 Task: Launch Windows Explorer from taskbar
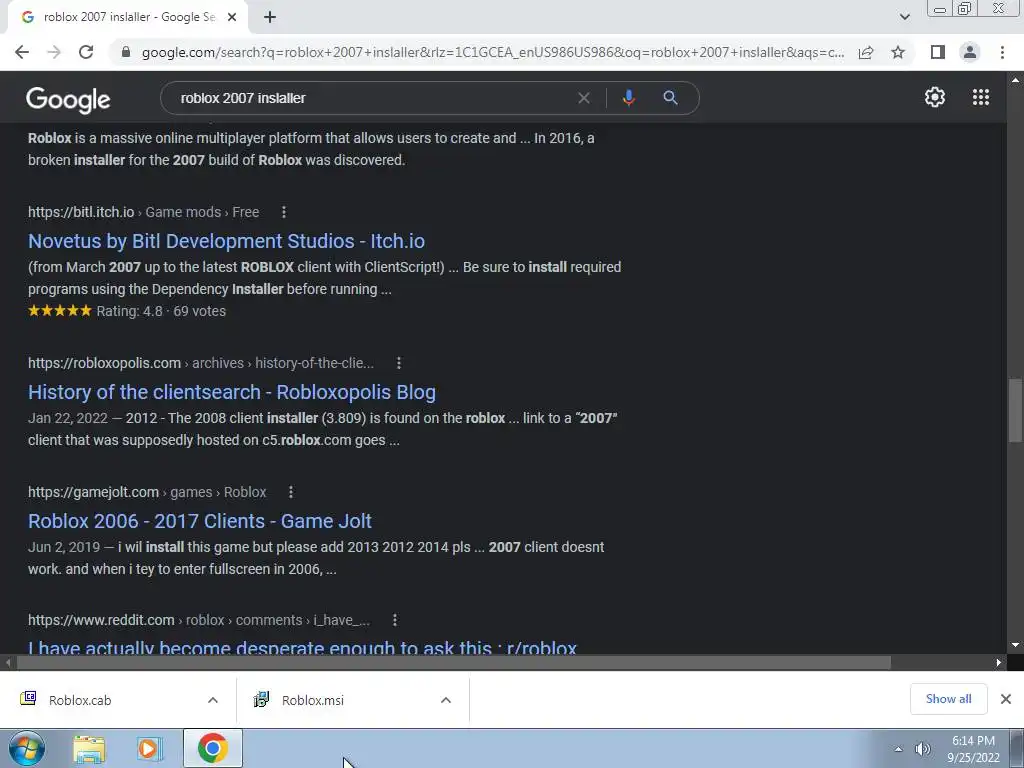point(89,748)
